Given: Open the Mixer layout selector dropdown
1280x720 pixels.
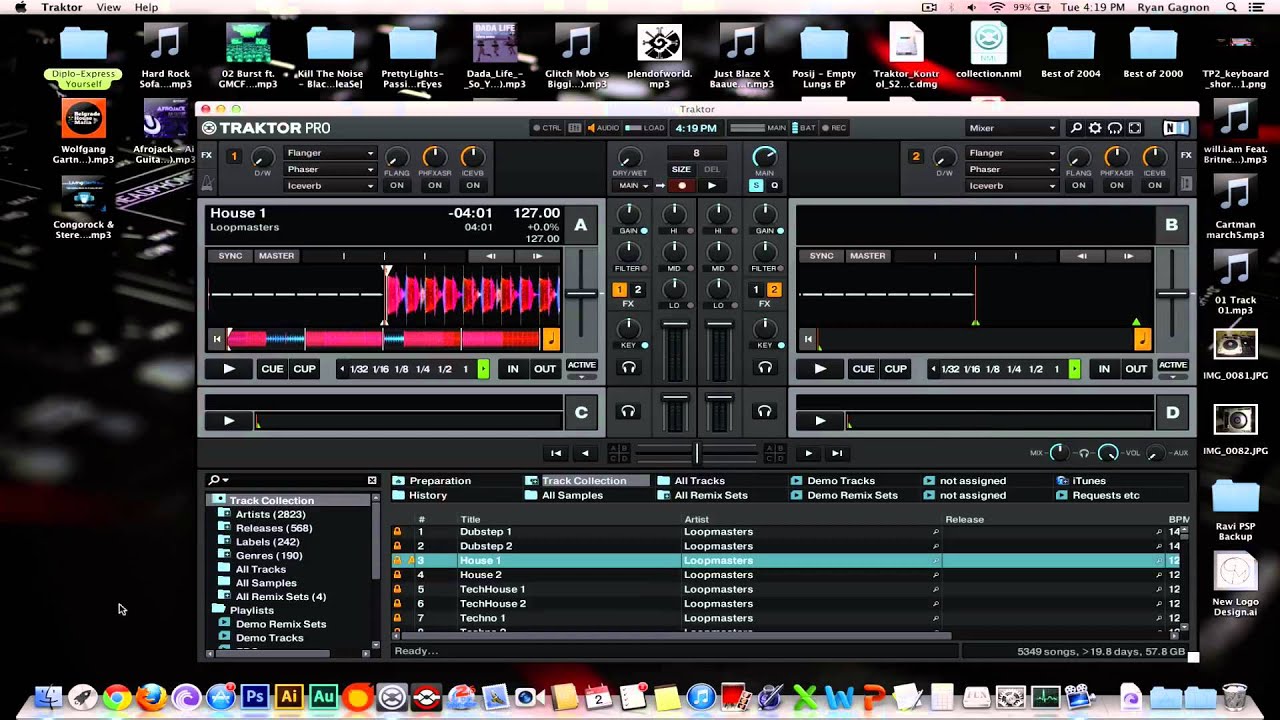Looking at the screenshot, I should (1012, 128).
